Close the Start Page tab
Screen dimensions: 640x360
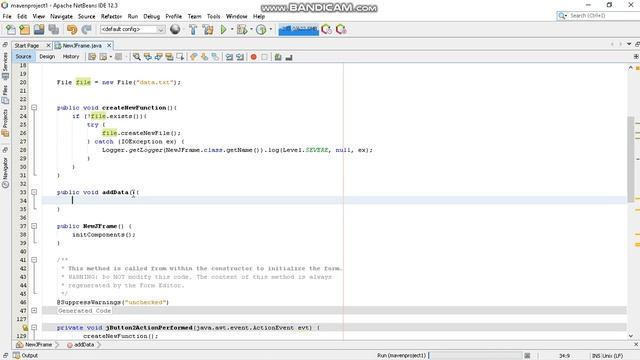(x=48, y=46)
